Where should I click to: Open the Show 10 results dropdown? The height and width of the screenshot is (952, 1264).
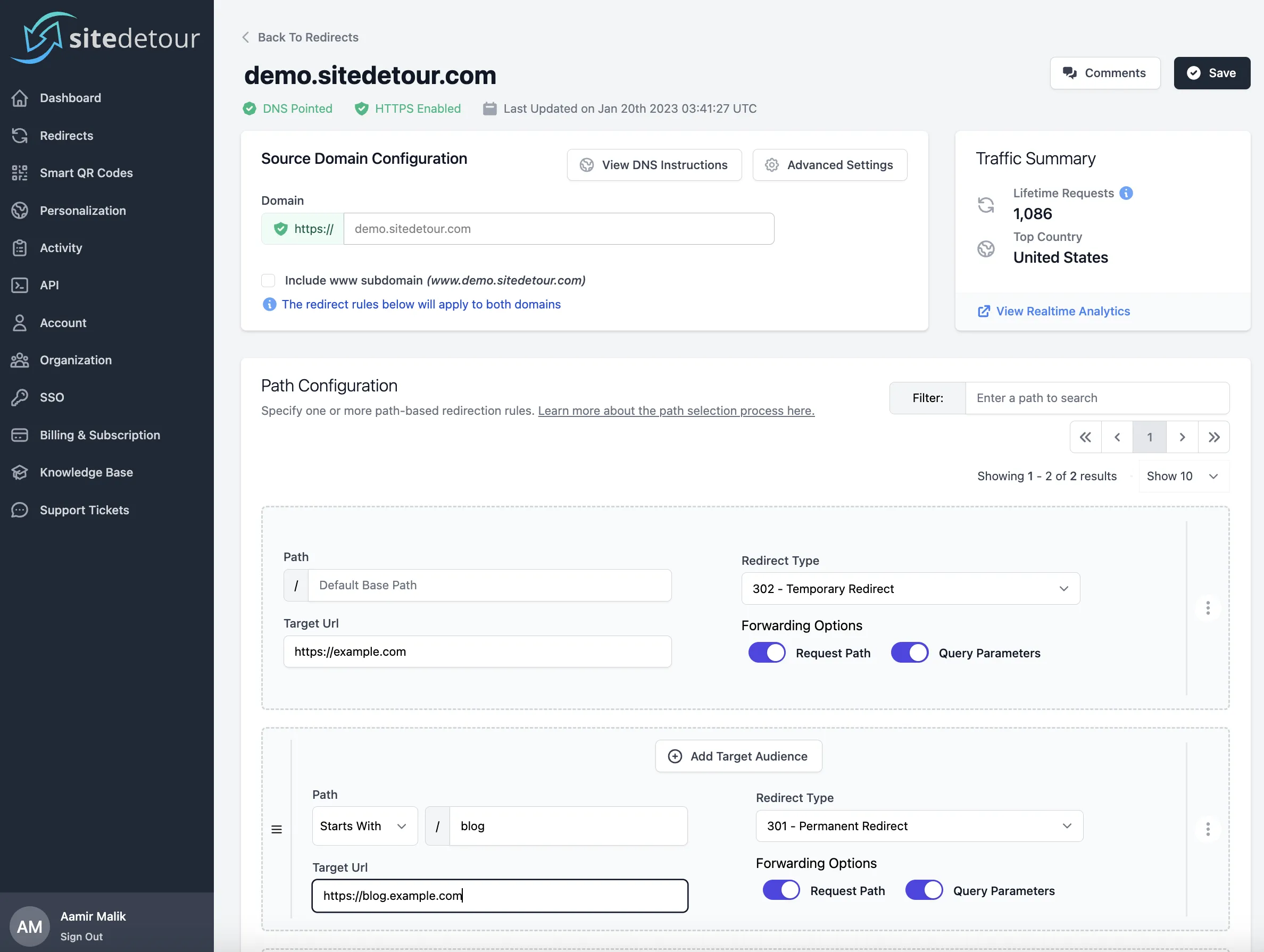1183,475
